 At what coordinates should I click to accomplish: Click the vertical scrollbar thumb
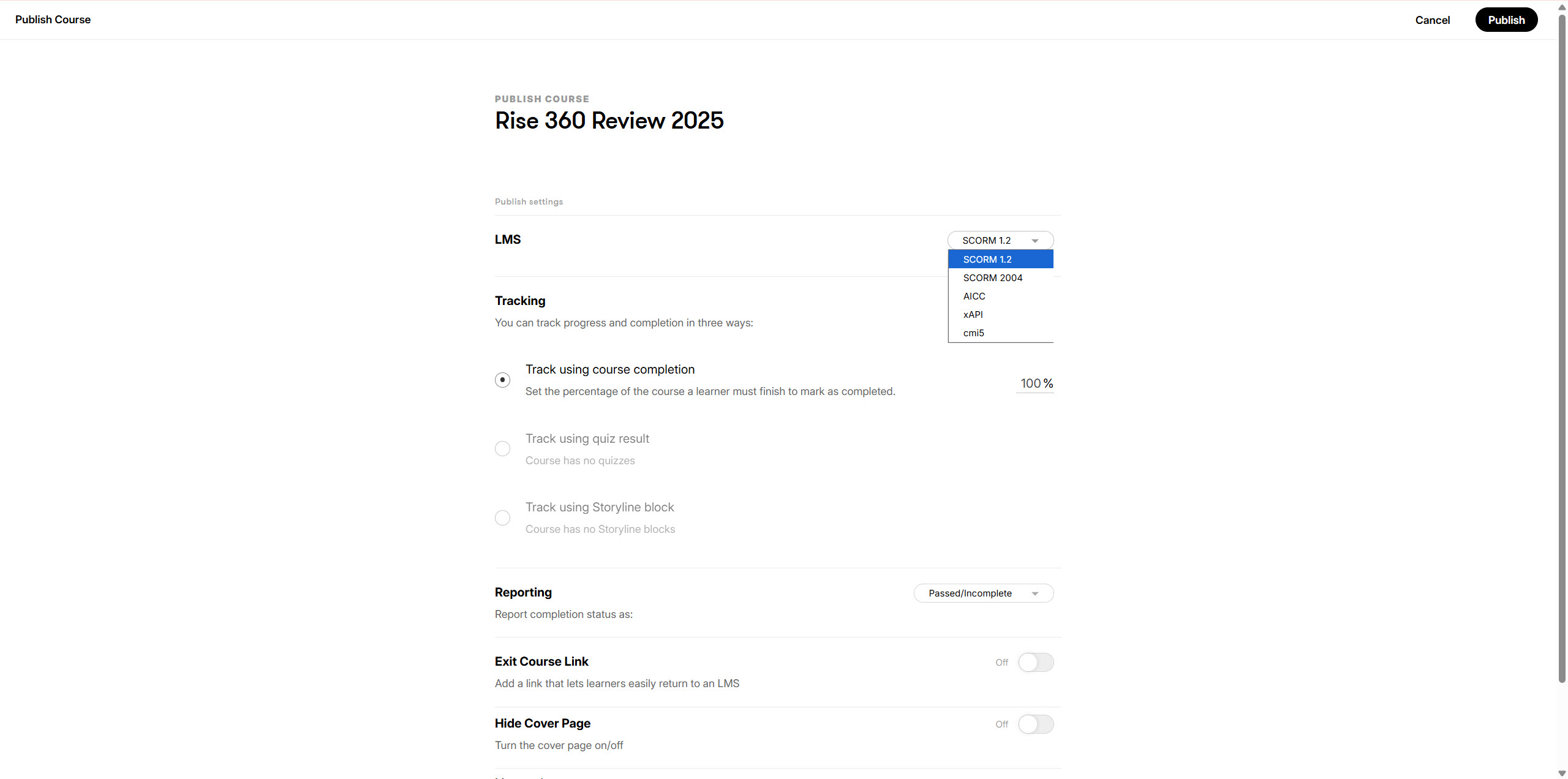(x=1561, y=349)
